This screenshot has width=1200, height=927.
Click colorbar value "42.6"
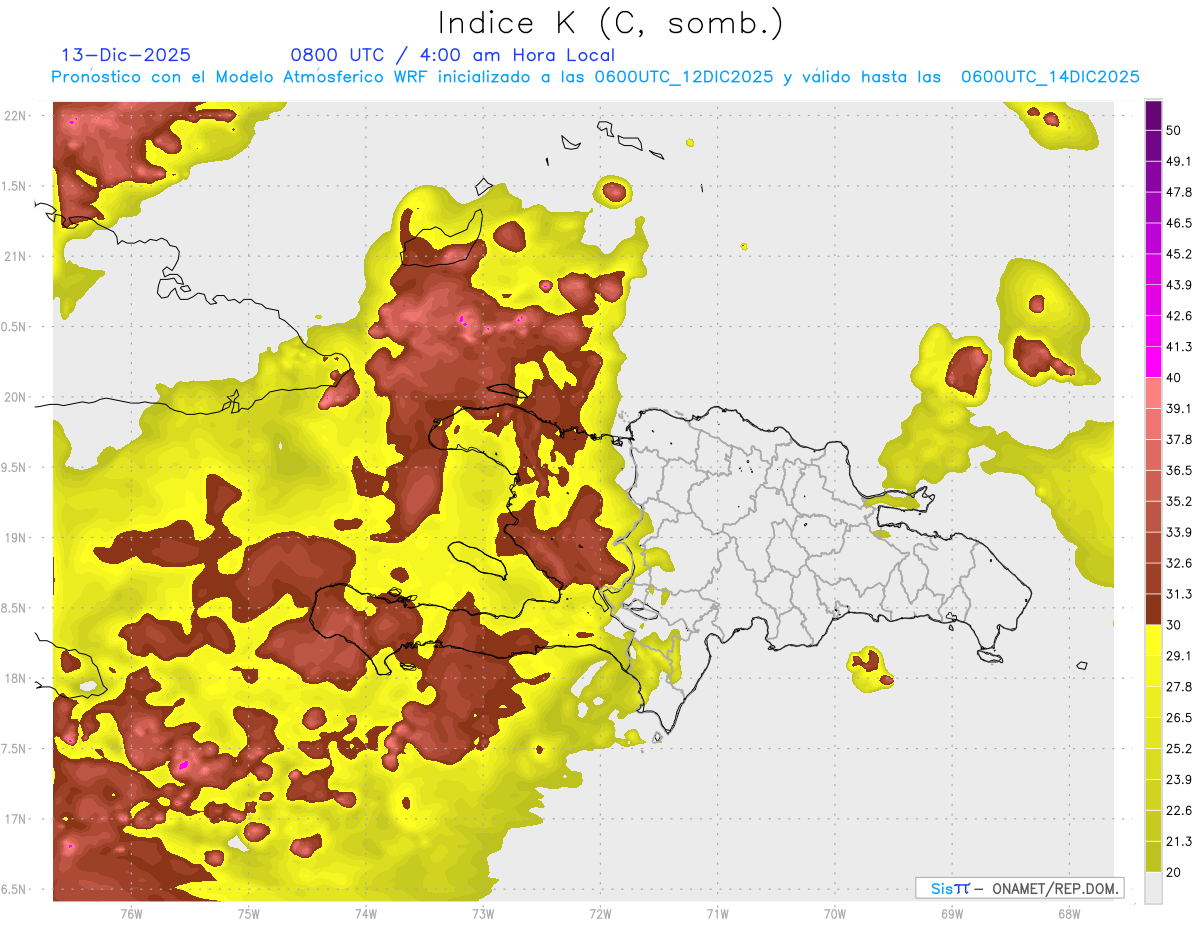(1179, 316)
